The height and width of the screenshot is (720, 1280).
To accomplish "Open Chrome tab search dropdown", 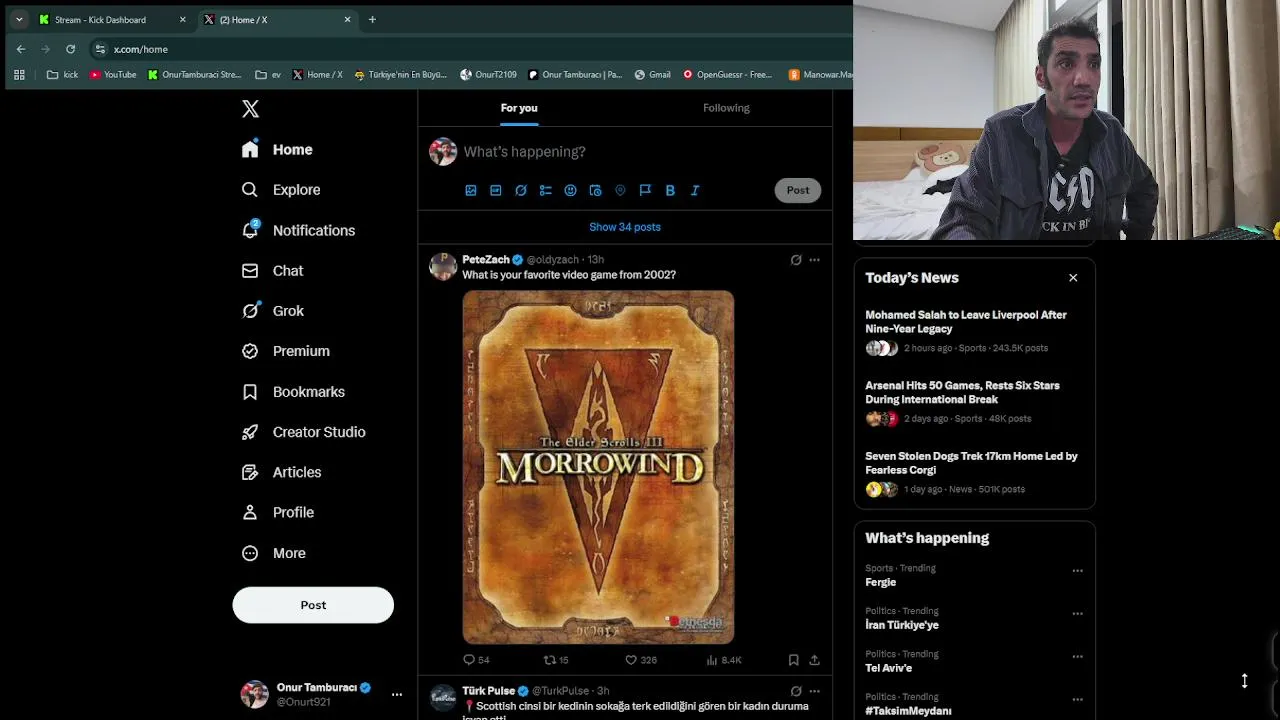I will (19, 19).
